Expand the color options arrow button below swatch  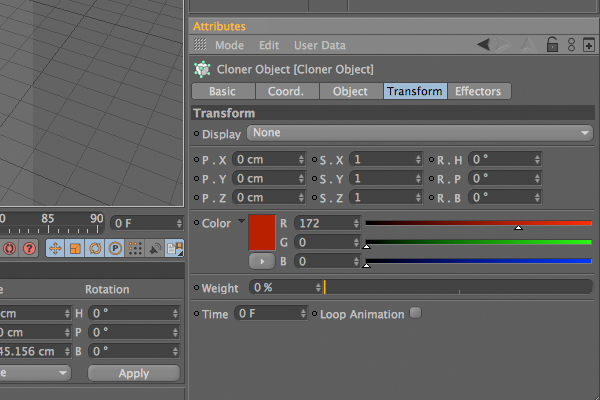point(262,261)
